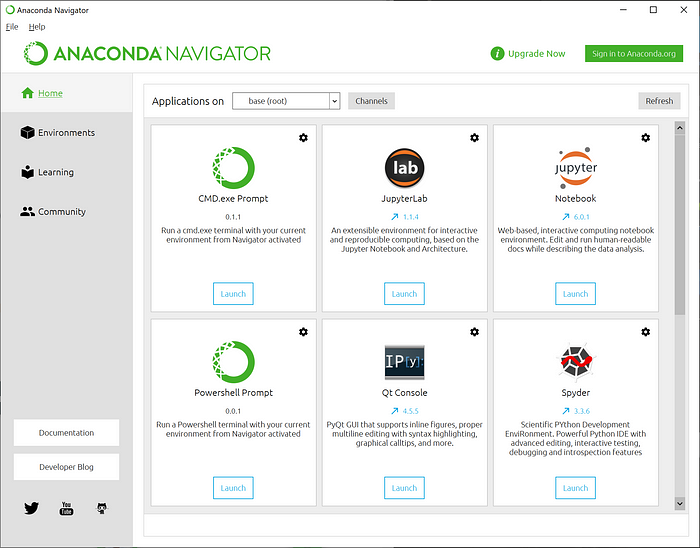Open the Developer Blog button
Screen dimensions: 700x548
point(67,467)
